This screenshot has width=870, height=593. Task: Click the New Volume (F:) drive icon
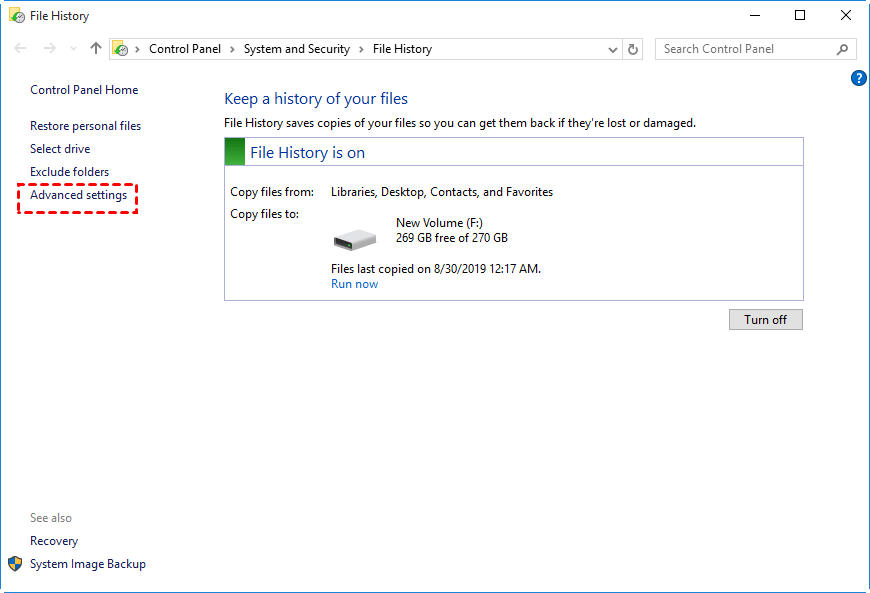pyautogui.click(x=355, y=240)
